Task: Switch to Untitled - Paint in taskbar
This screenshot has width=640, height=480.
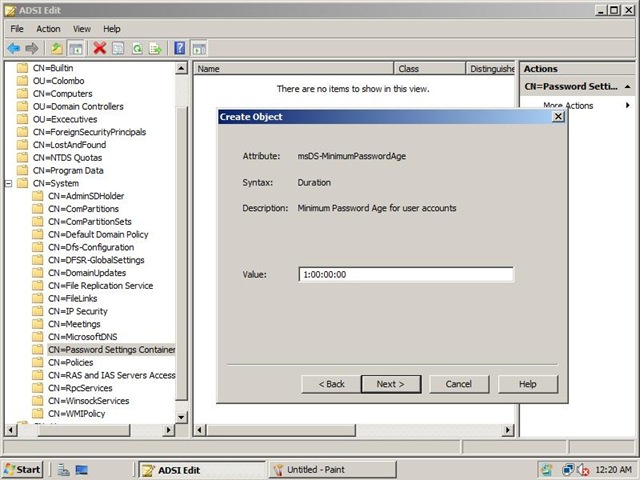Action: click(x=332, y=470)
